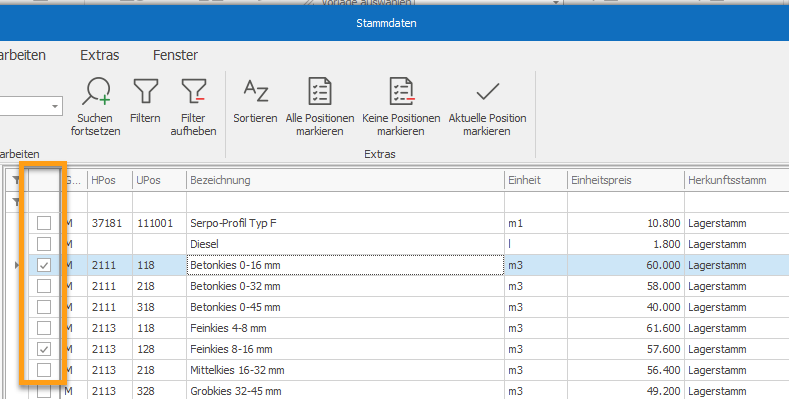Open the Fenster menu
Viewport: 789px width, 399px height.
point(175,55)
